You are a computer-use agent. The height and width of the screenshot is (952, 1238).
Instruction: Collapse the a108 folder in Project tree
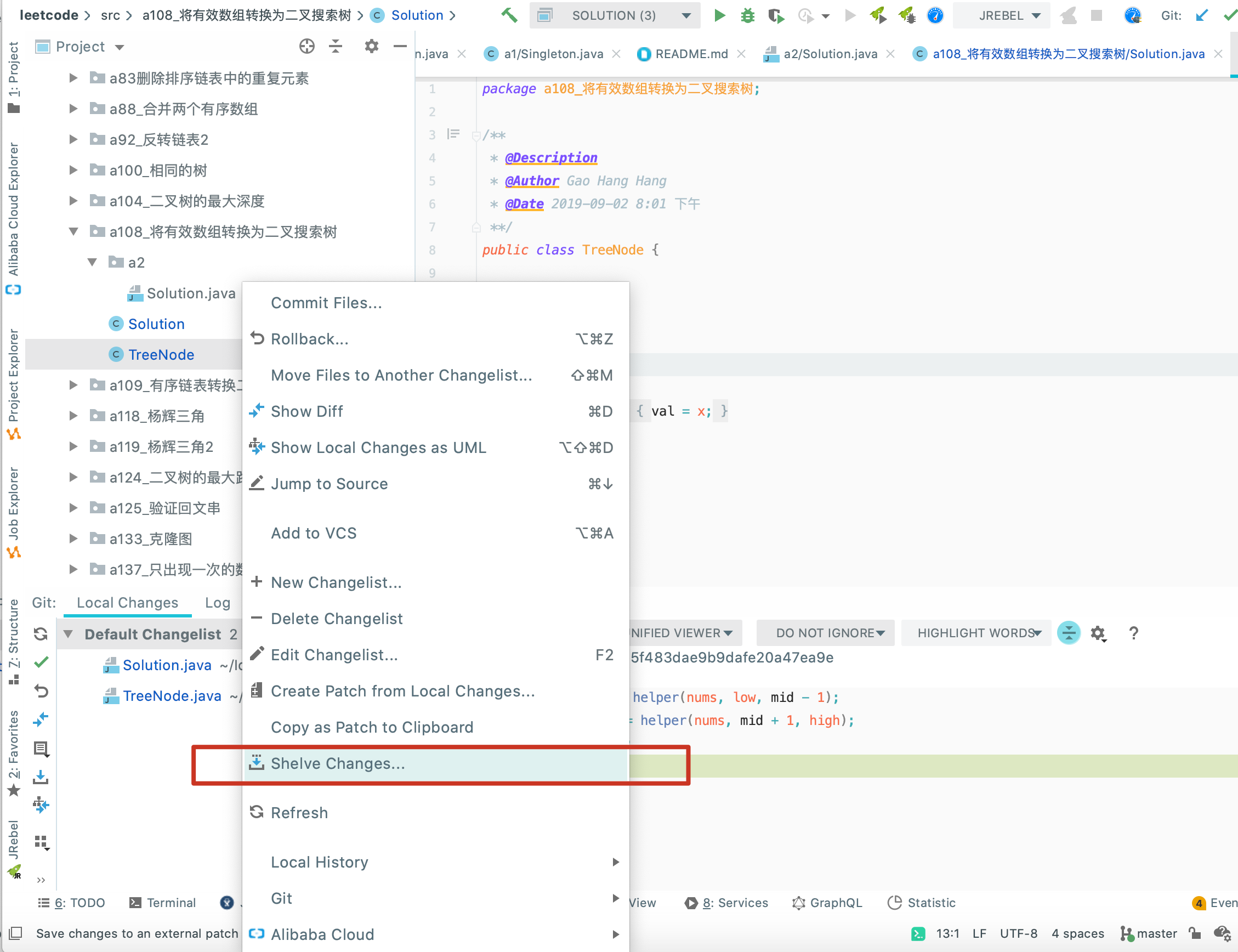click(73, 231)
